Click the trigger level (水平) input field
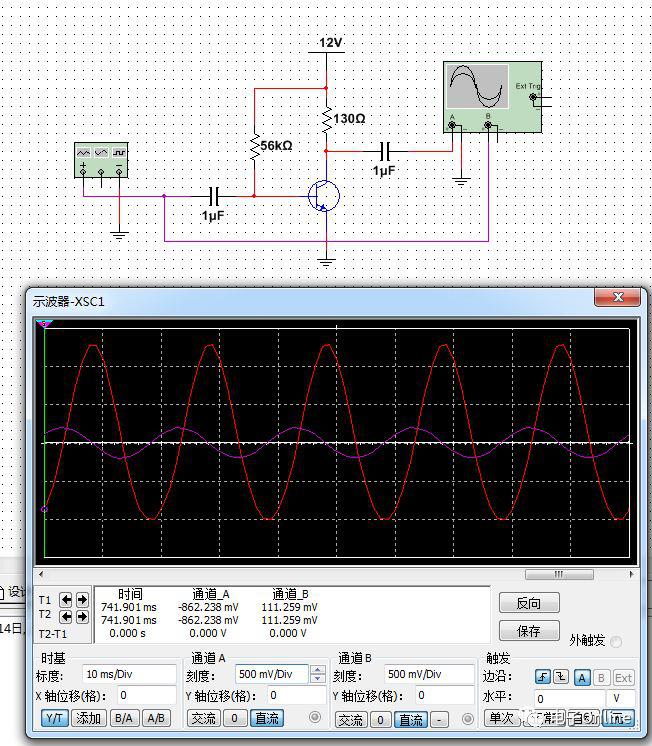652x746 pixels. tap(568, 699)
